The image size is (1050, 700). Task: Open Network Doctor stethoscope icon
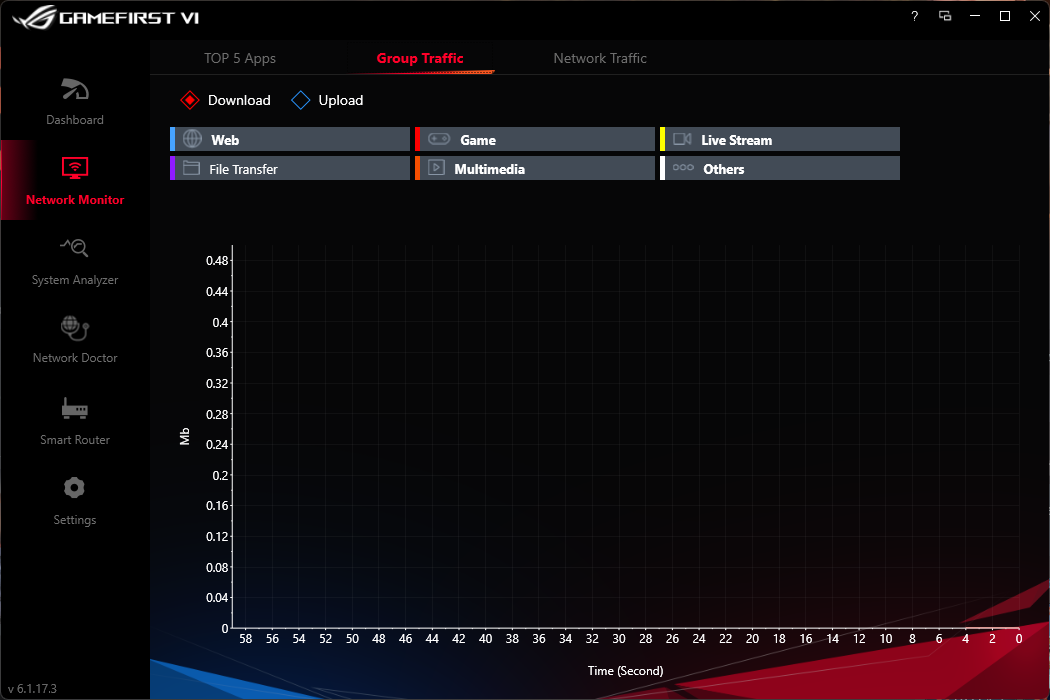[74, 328]
